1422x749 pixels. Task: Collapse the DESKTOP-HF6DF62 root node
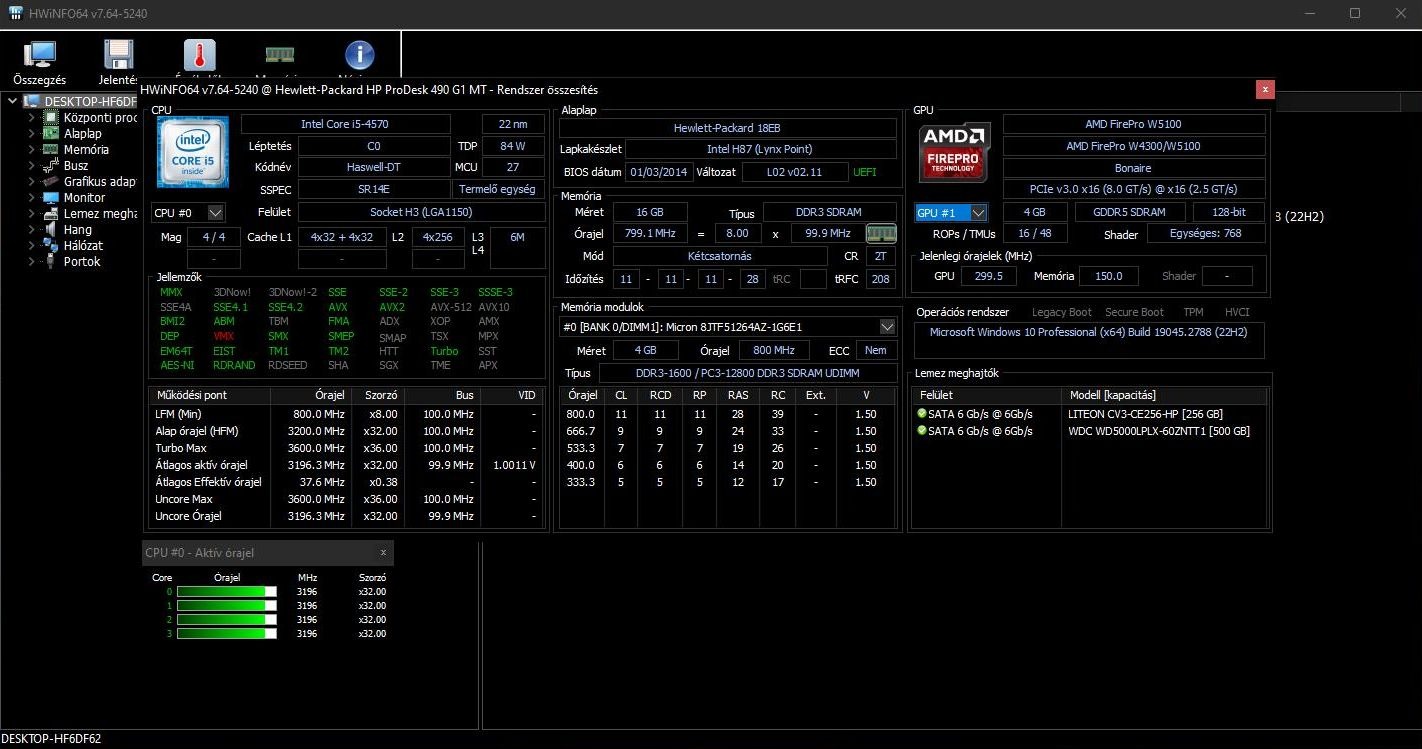(12, 101)
